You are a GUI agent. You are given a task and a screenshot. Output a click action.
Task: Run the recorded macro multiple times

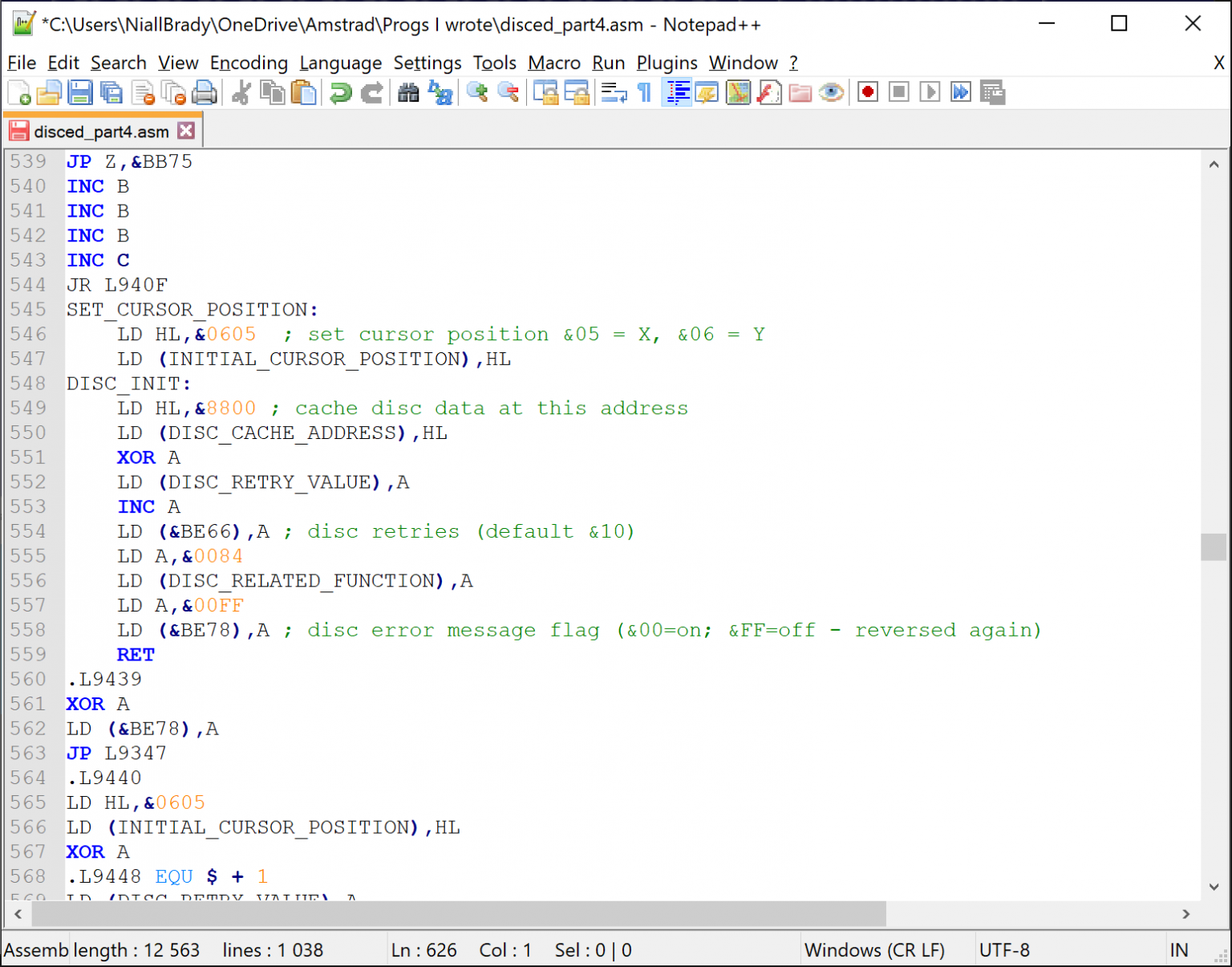[961, 91]
